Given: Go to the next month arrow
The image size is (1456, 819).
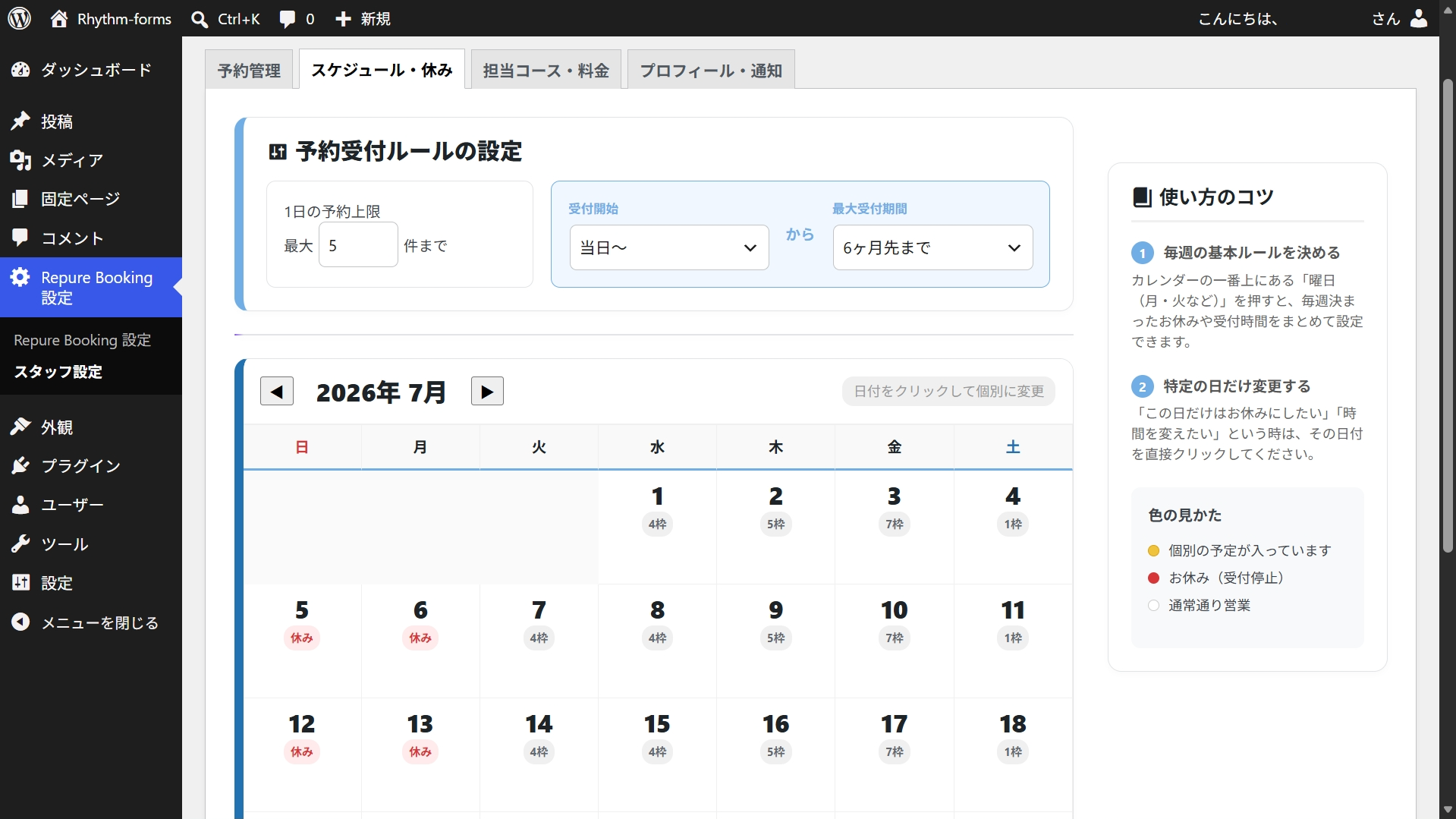Looking at the screenshot, I should click(487, 392).
